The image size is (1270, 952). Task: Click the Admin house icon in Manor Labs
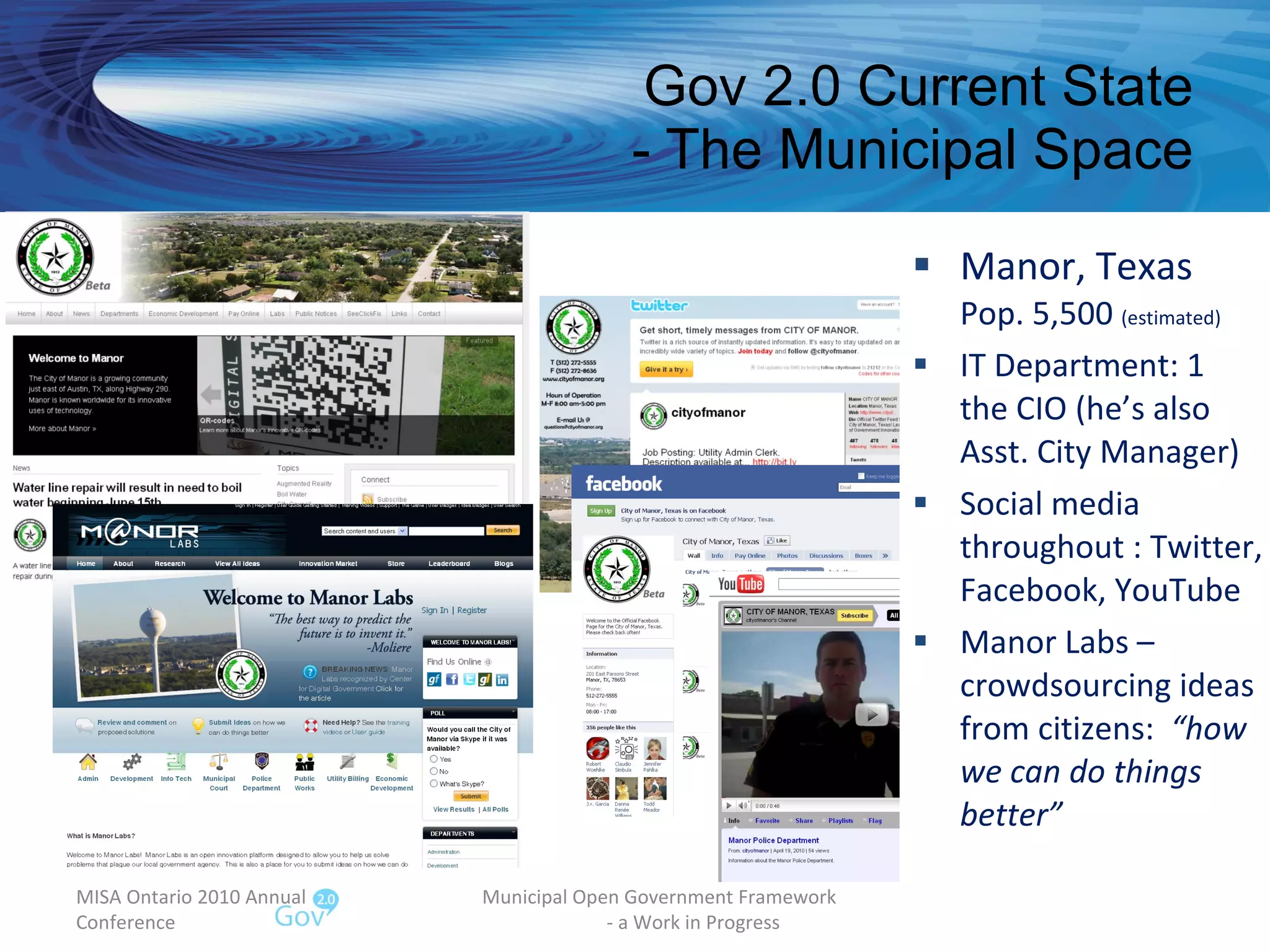[88, 762]
